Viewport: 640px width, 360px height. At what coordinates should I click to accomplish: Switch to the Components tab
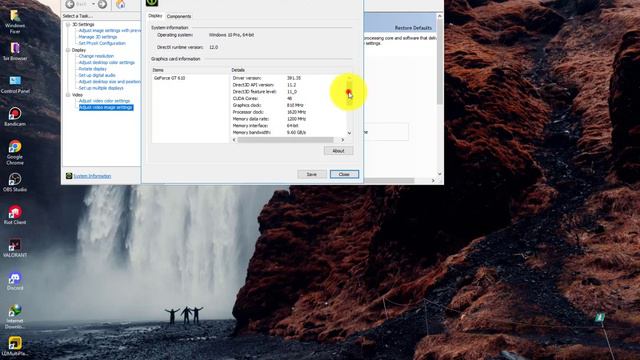(x=179, y=16)
